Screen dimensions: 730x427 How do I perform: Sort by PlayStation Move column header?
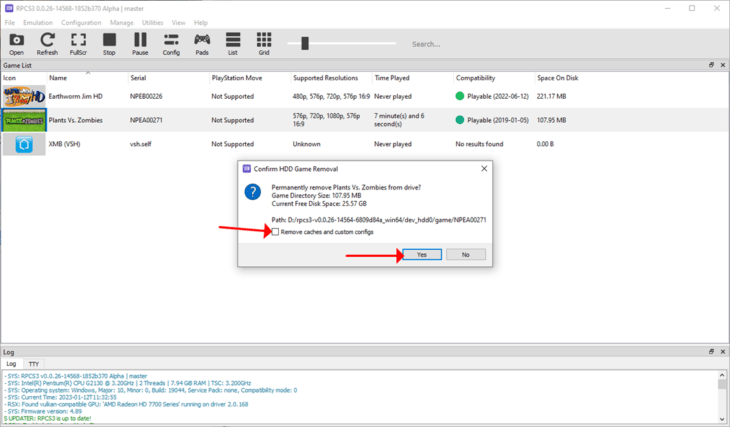237,78
